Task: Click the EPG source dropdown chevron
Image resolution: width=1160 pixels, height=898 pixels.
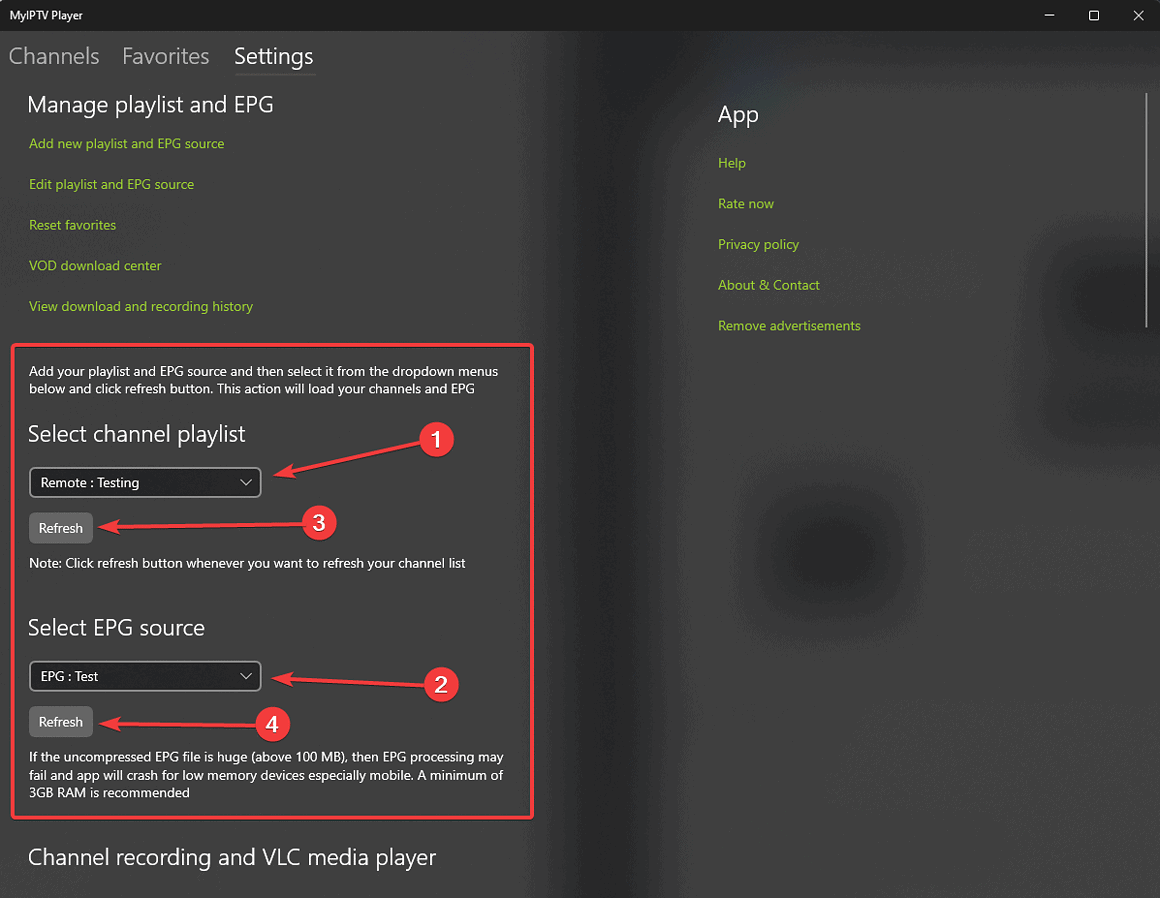Action: 245,676
